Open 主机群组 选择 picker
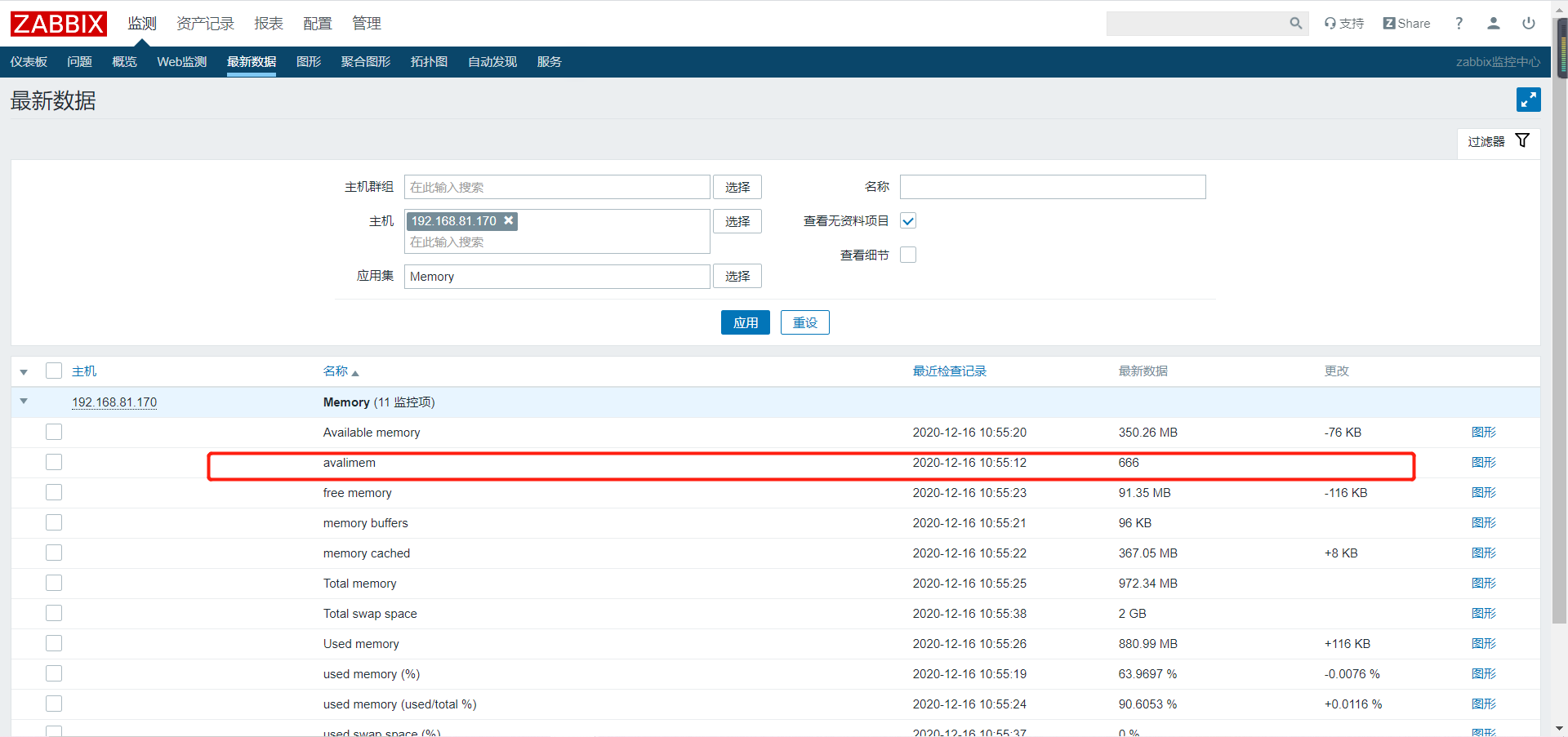The image size is (1568, 737). tap(737, 187)
